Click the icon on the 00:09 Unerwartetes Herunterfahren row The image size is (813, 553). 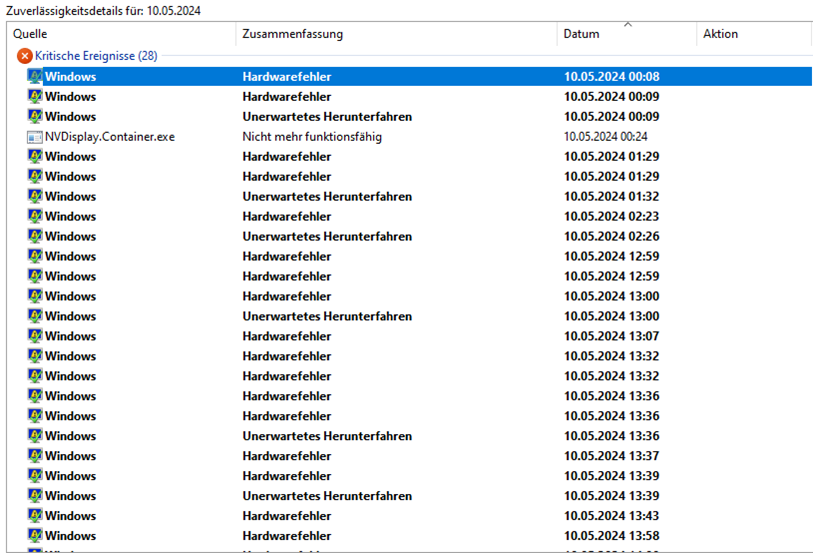35,117
